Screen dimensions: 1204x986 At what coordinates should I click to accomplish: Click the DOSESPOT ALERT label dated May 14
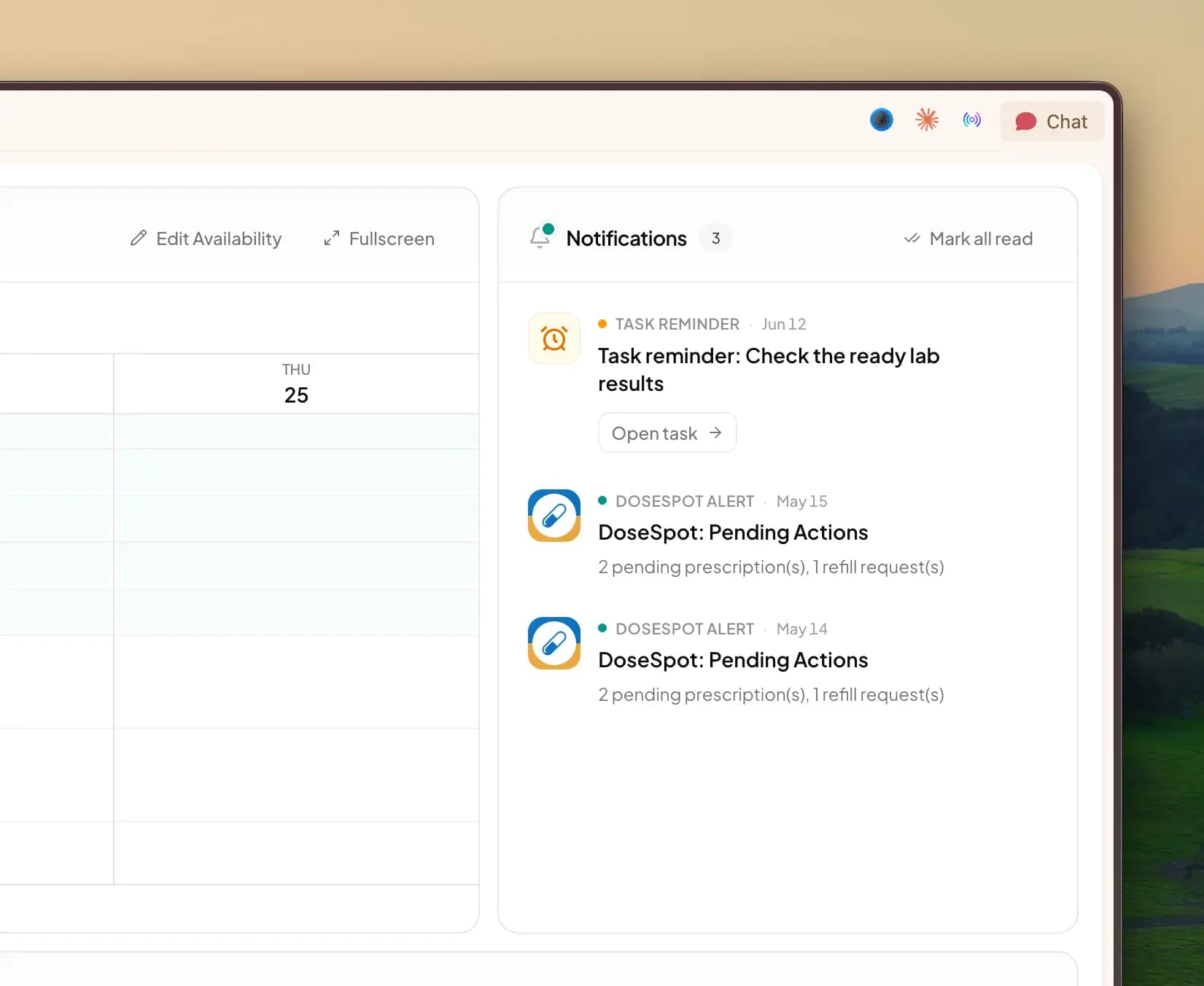point(685,629)
